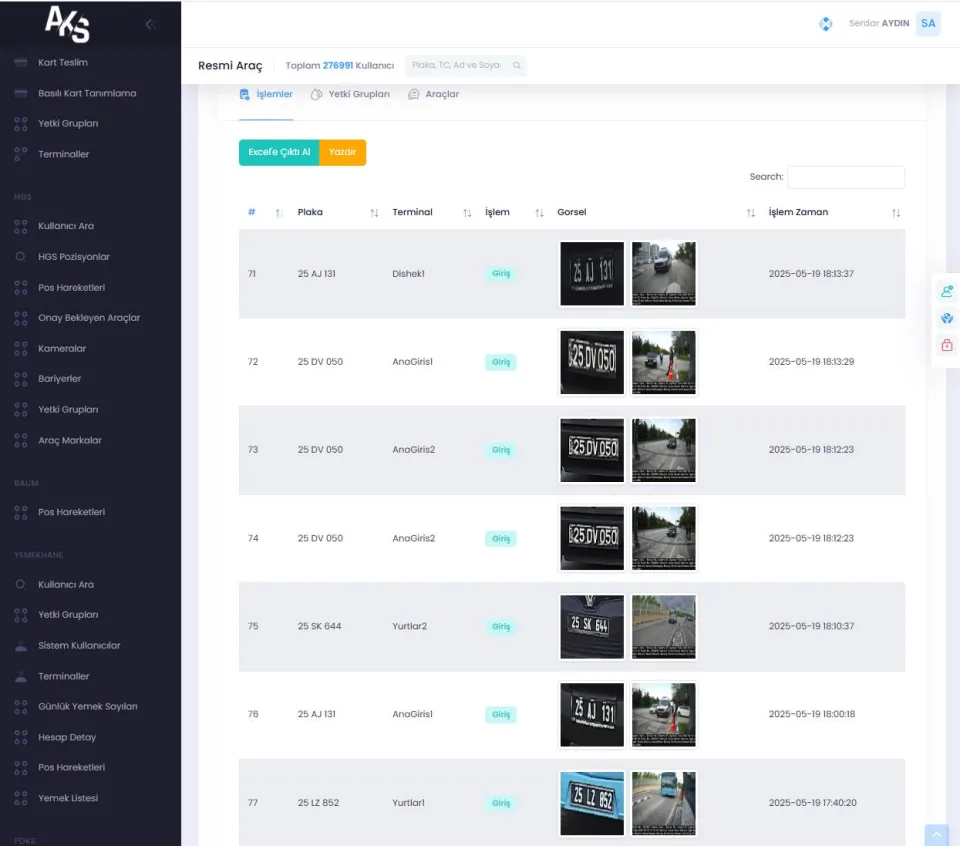Viewport: 960px width, 846px height.
Task: Collapse the sidebar with the double-chevron icon
Action: (151, 24)
